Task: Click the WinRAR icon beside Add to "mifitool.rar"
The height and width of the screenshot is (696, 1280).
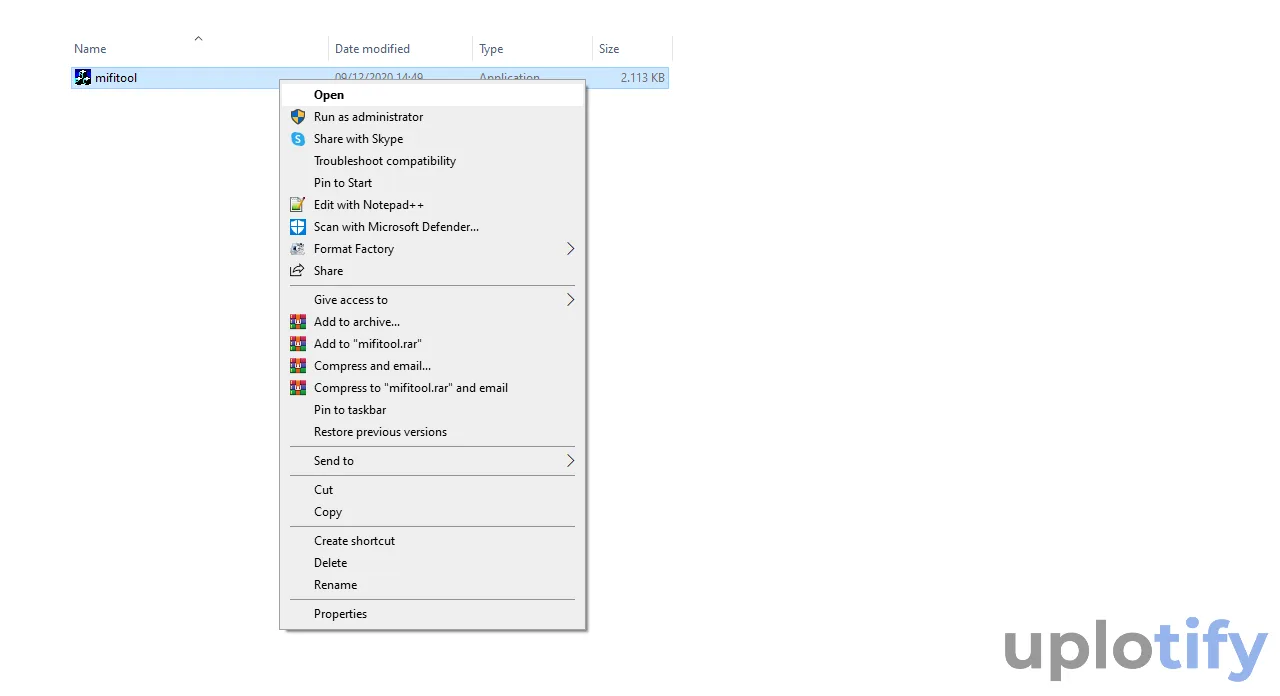Action: click(297, 344)
